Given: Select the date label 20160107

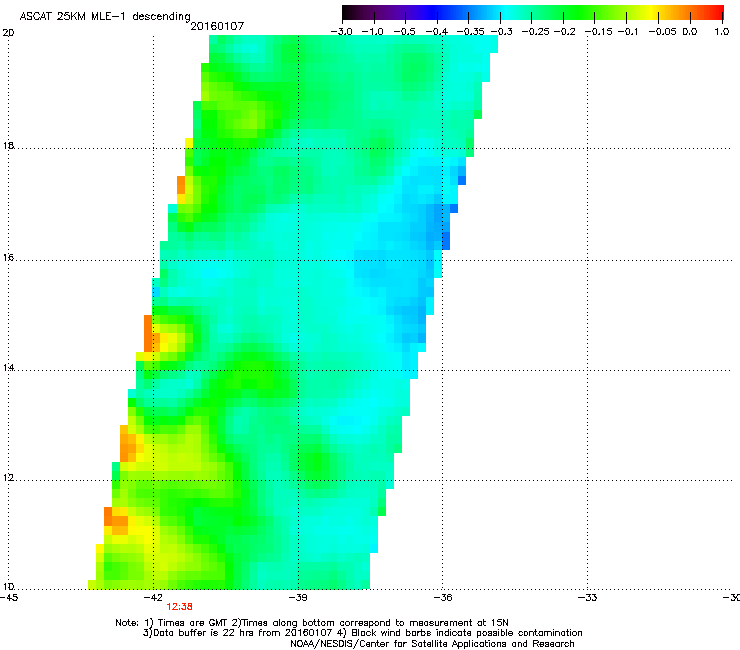Looking at the screenshot, I should pyautogui.click(x=217, y=26).
